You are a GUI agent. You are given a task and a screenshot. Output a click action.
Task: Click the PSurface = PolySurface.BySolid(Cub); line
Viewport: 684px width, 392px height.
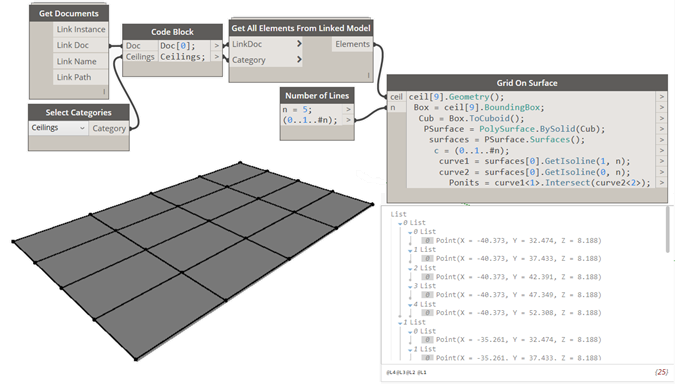(x=514, y=129)
